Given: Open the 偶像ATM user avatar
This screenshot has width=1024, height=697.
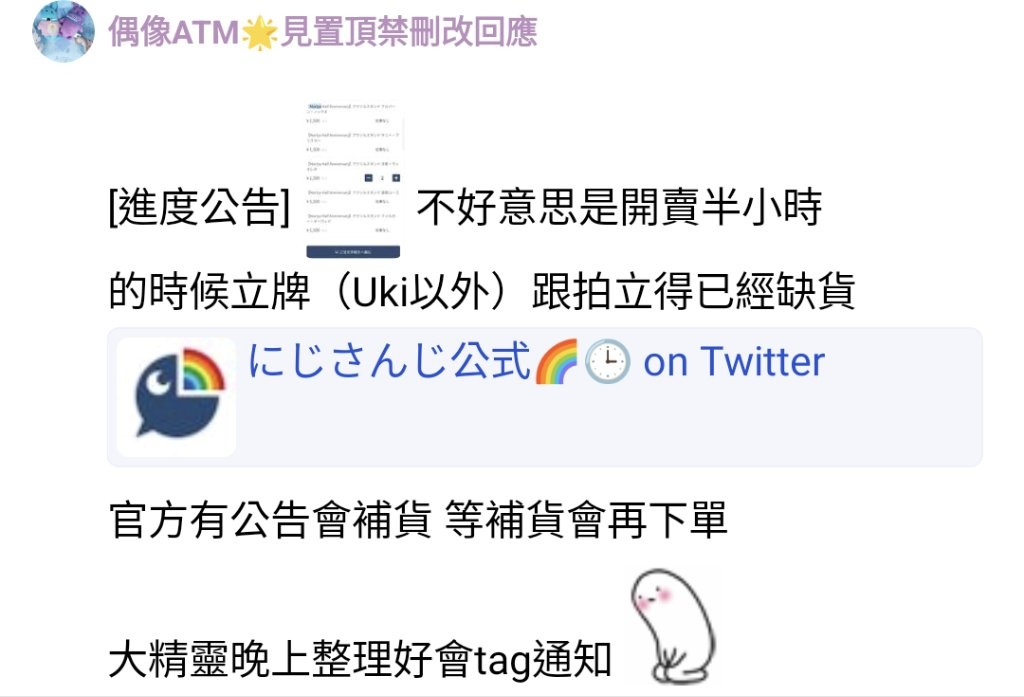Looking at the screenshot, I should click(x=63, y=31).
